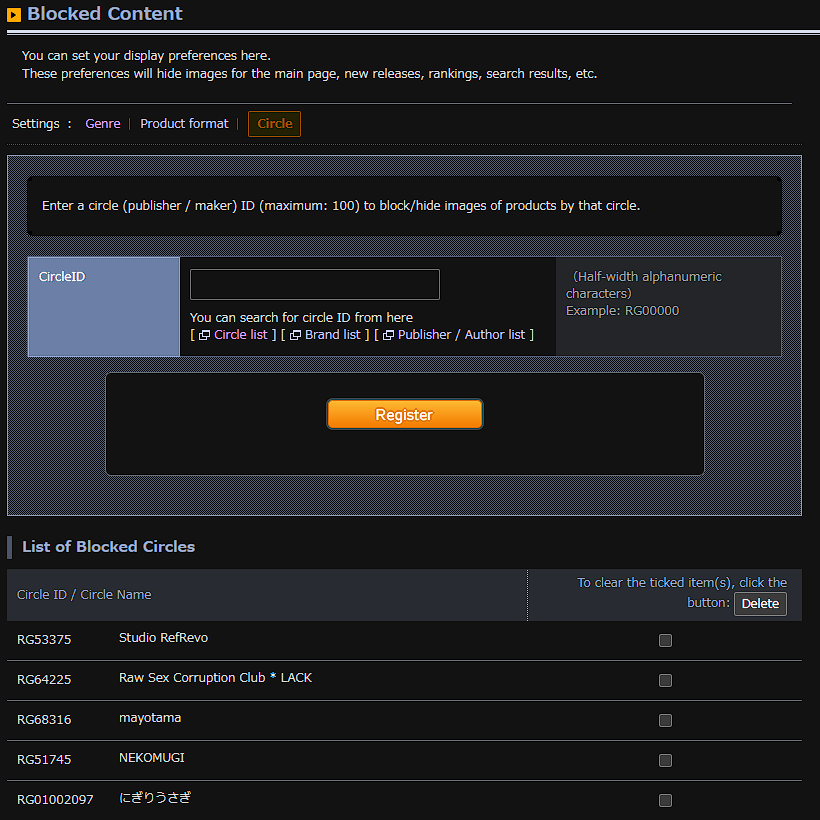Click the Example: RG00000 hint text

(x=622, y=311)
